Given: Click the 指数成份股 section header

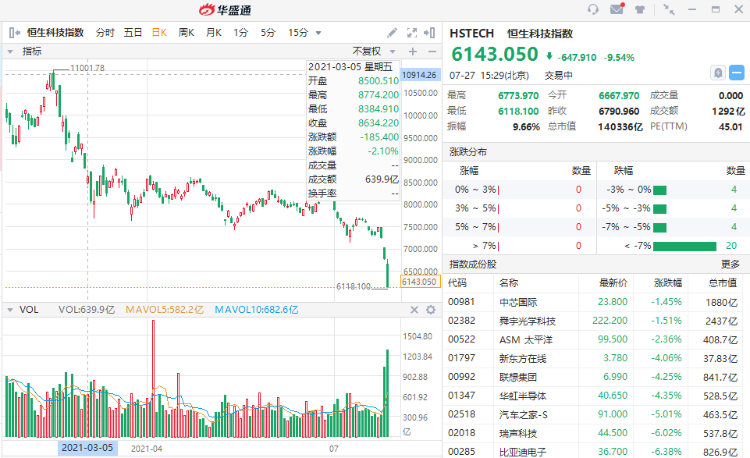Looking at the screenshot, I should 473,264.
